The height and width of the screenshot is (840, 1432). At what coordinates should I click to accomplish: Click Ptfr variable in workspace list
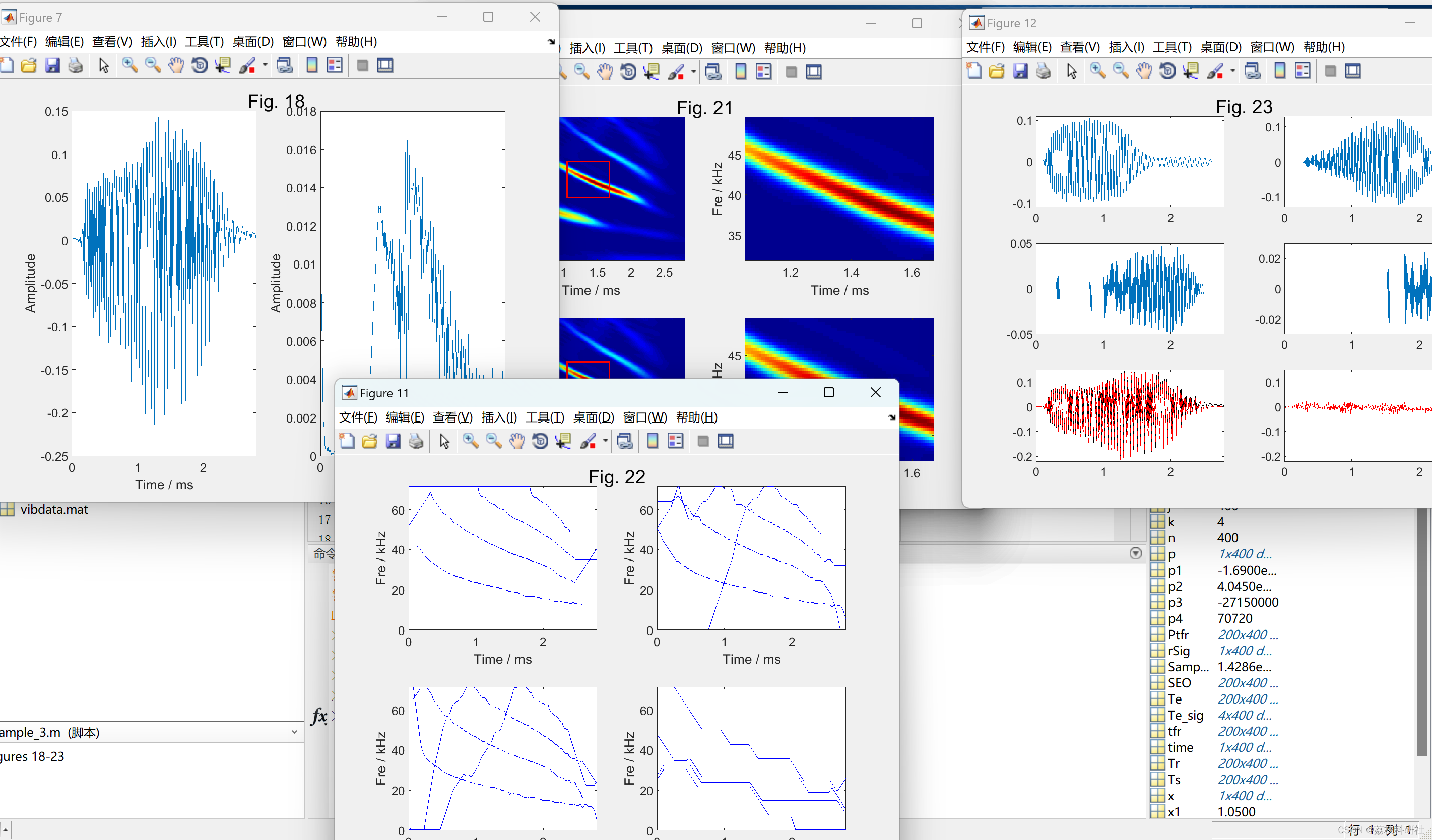(1178, 635)
